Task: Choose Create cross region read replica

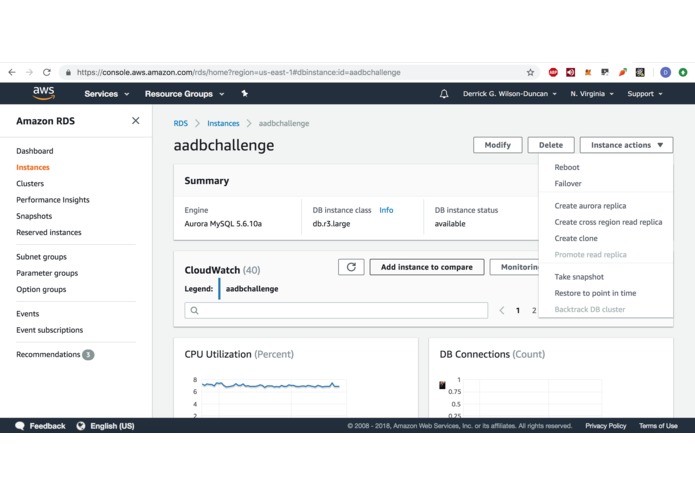Action: pyautogui.click(x=608, y=222)
